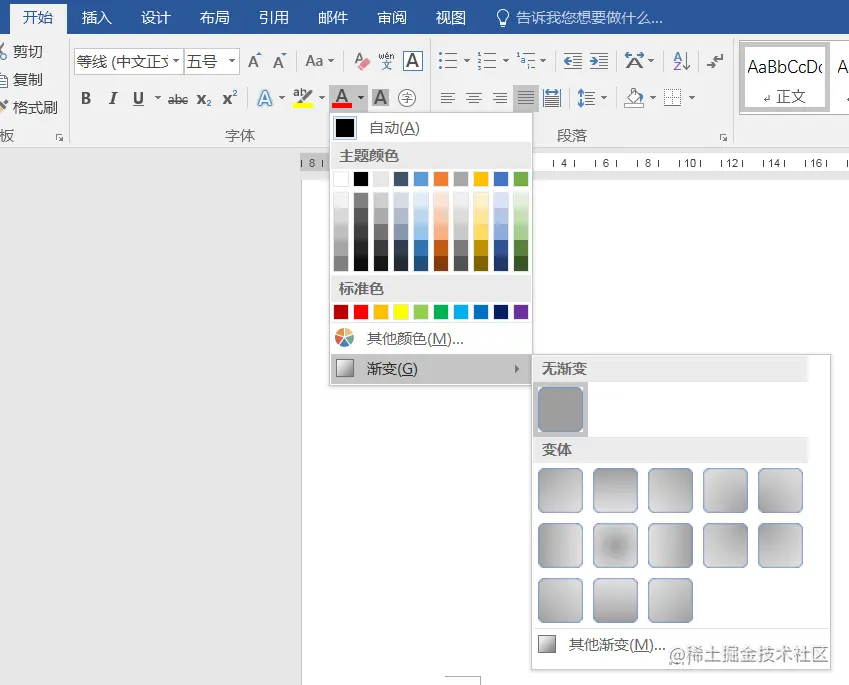This screenshot has height=685, width=849.
Task: Click the text effects glowing A icon
Action: coord(265,98)
